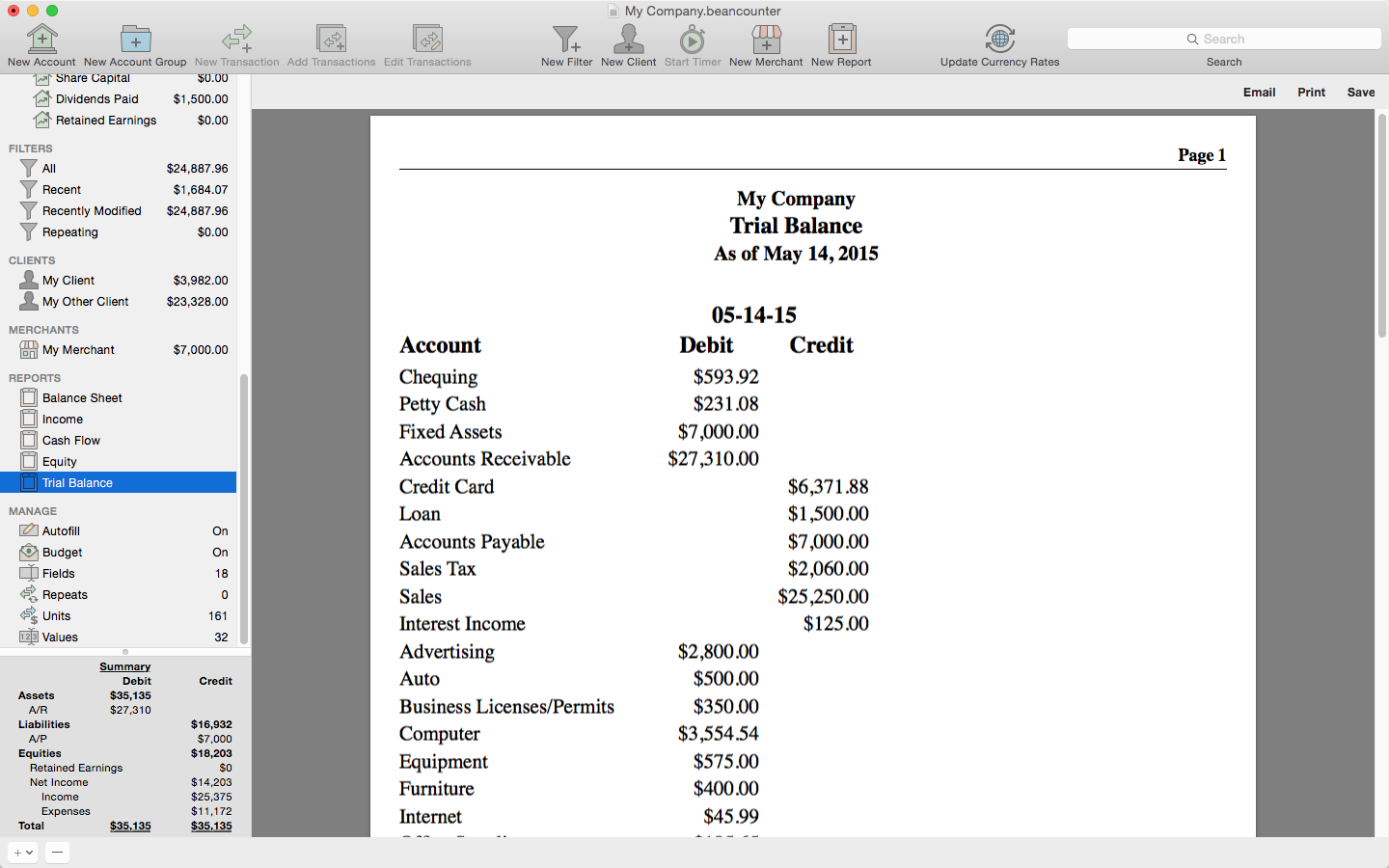Open Autofill management settings
1389x868 pixels.
118,531
